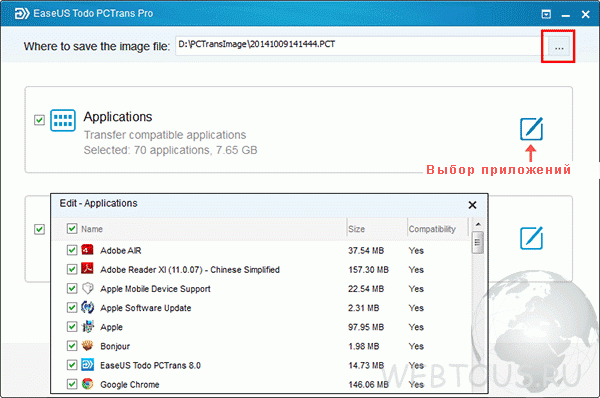Click the Apple application icon
This screenshot has height=398, width=600.
pos(87,326)
